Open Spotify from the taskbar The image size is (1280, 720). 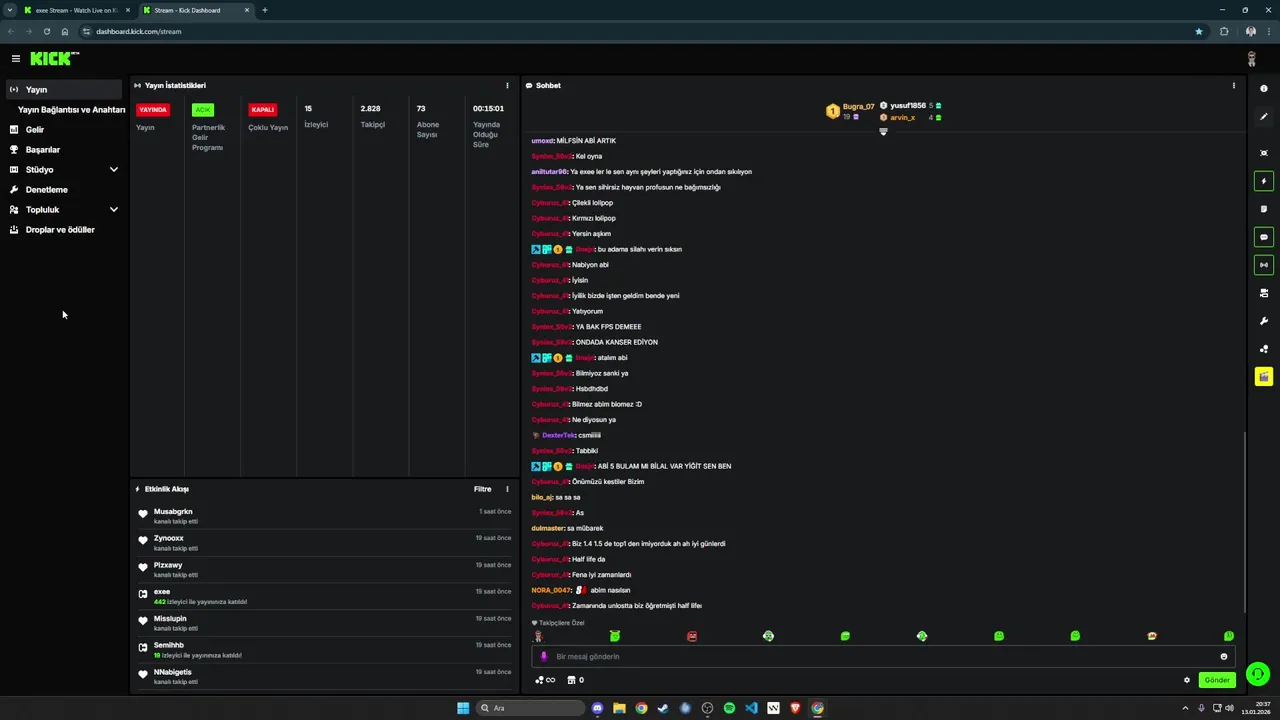(729, 708)
